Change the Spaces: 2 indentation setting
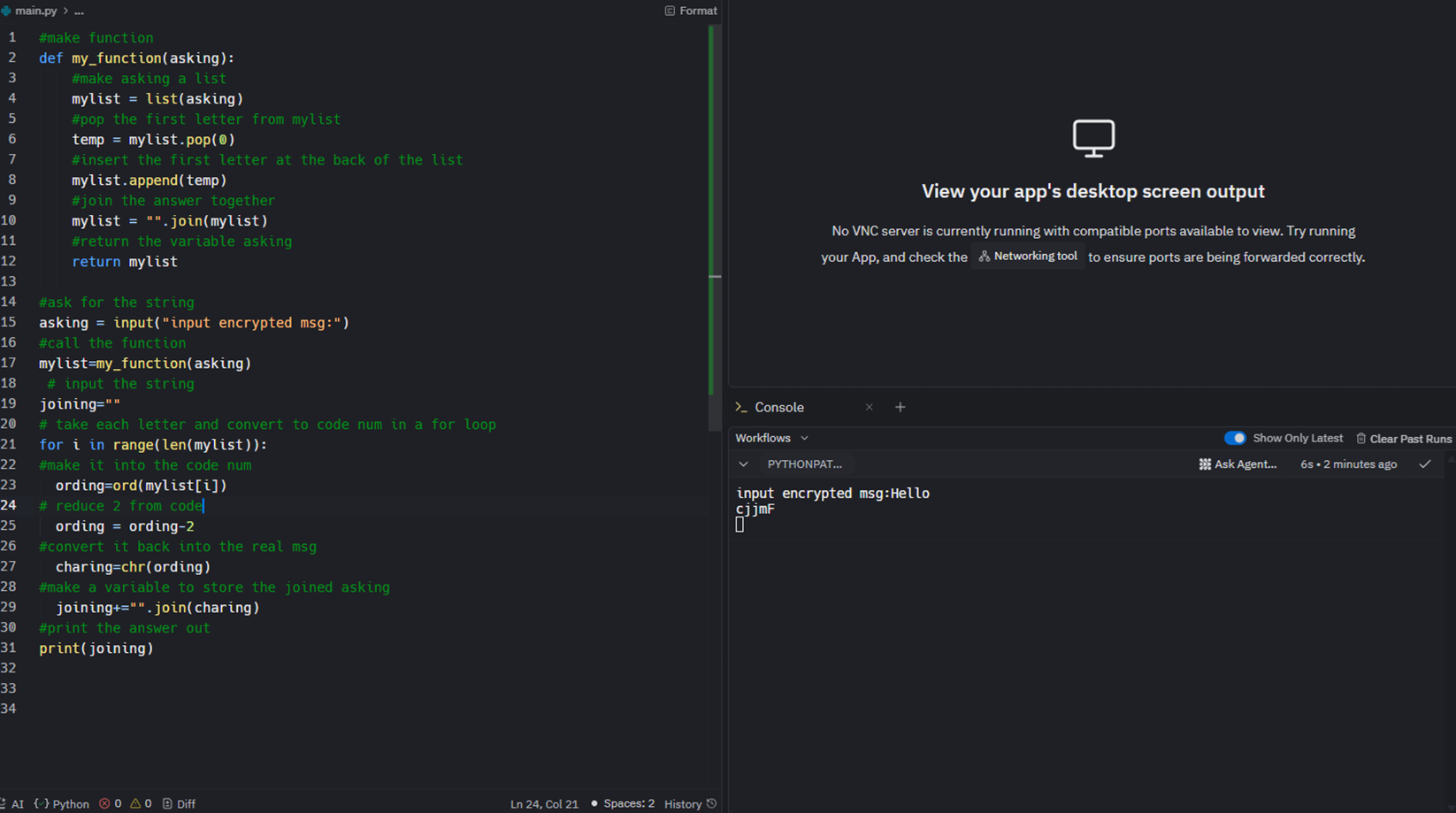Viewport: 1456px width, 813px height. [x=623, y=803]
